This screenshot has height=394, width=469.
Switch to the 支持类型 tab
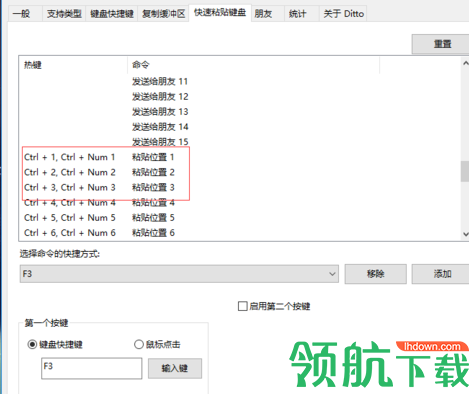click(x=64, y=14)
